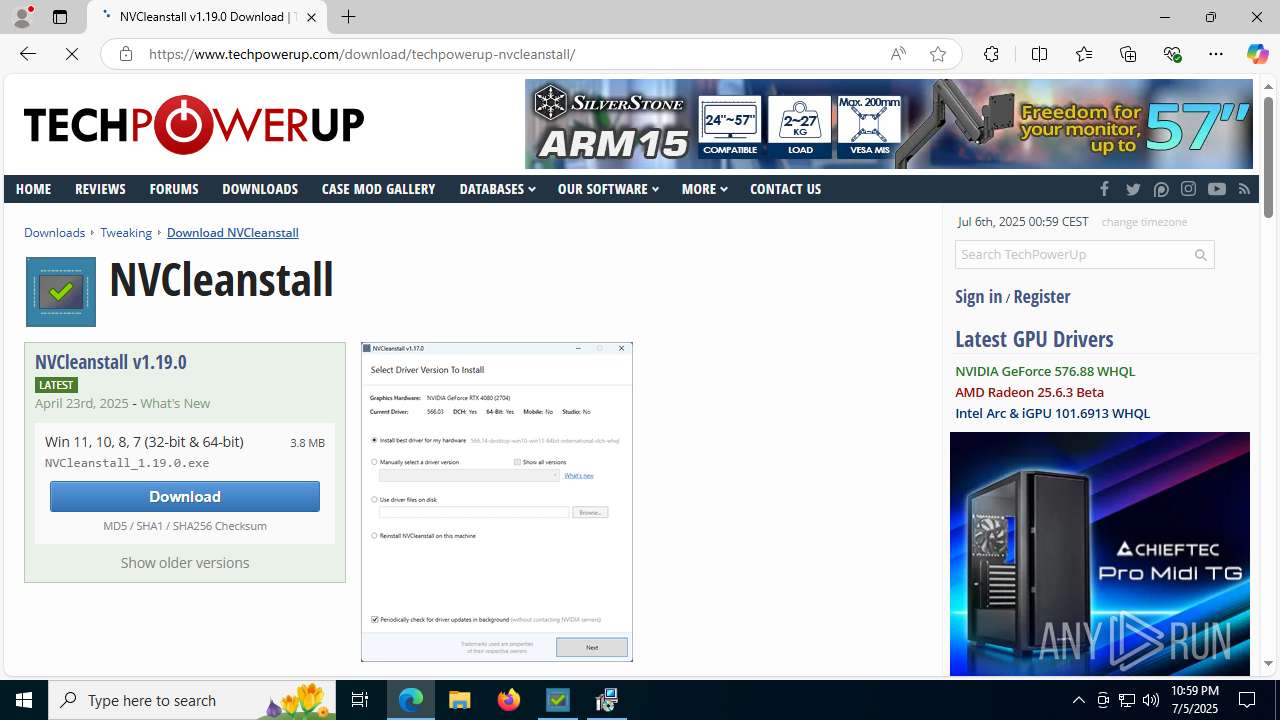Enlarge NVCleanstall screenshot thumbnail
This screenshot has width=1280, height=720.
pyautogui.click(x=497, y=502)
